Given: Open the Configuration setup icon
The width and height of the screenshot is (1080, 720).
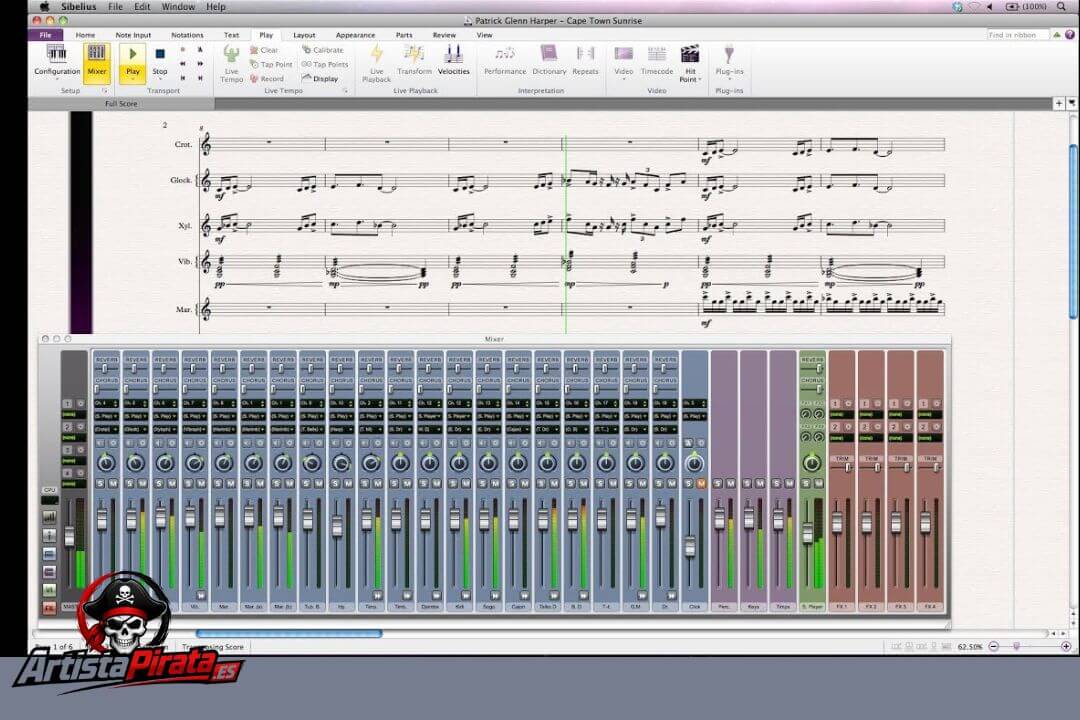Looking at the screenshot, I should tap(56, 54).
